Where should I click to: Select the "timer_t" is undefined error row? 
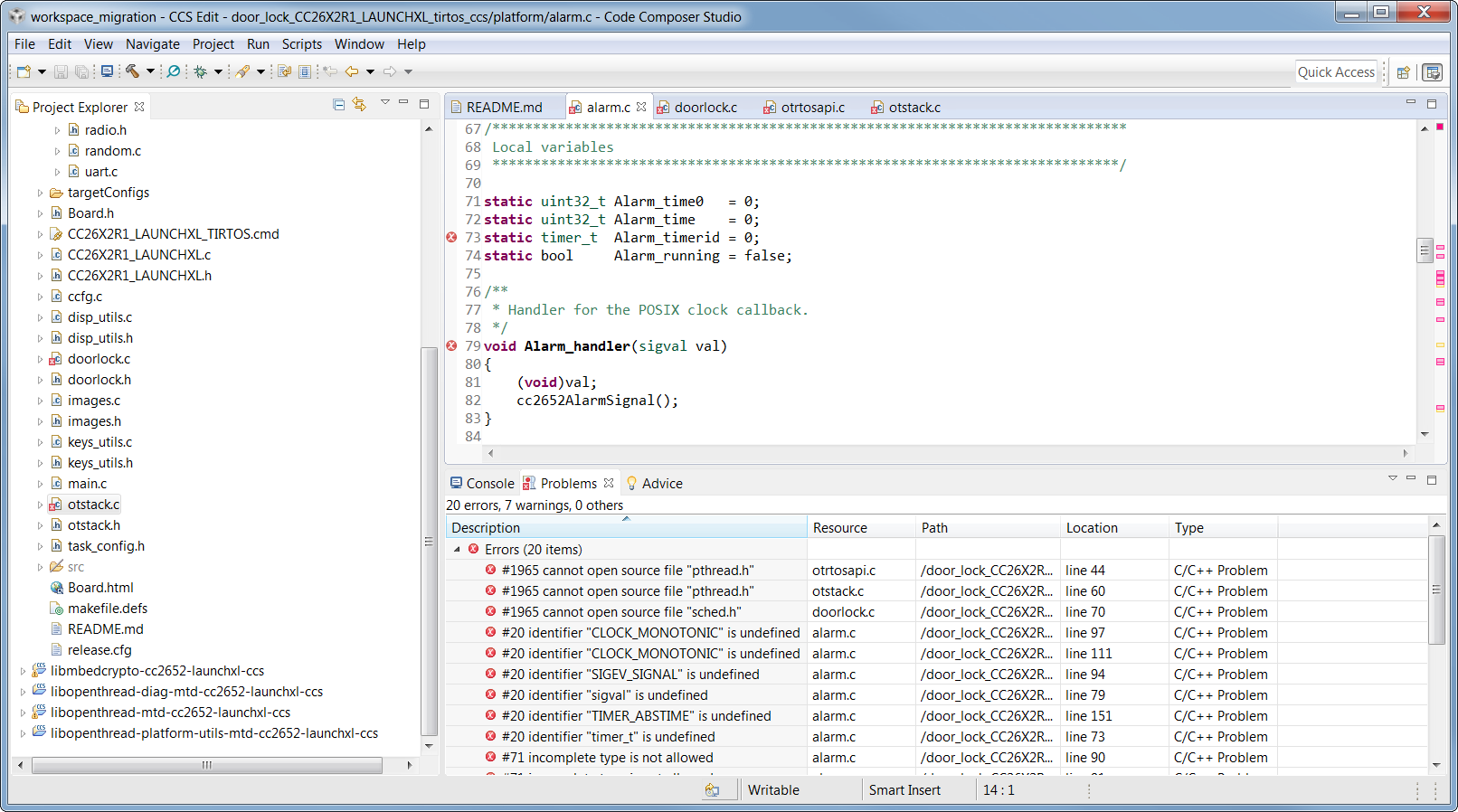click(x=937, y=737)
